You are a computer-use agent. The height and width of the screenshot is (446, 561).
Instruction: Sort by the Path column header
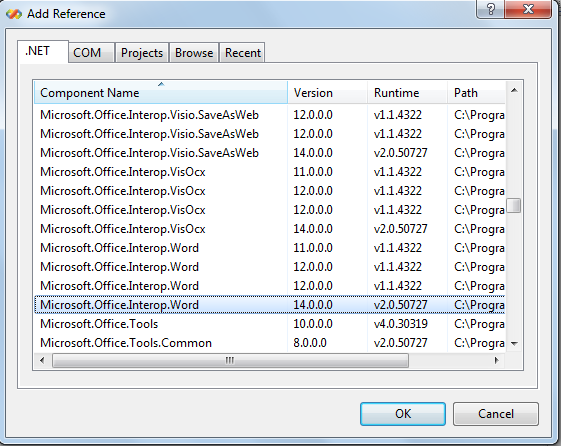(x=476, y=93)
